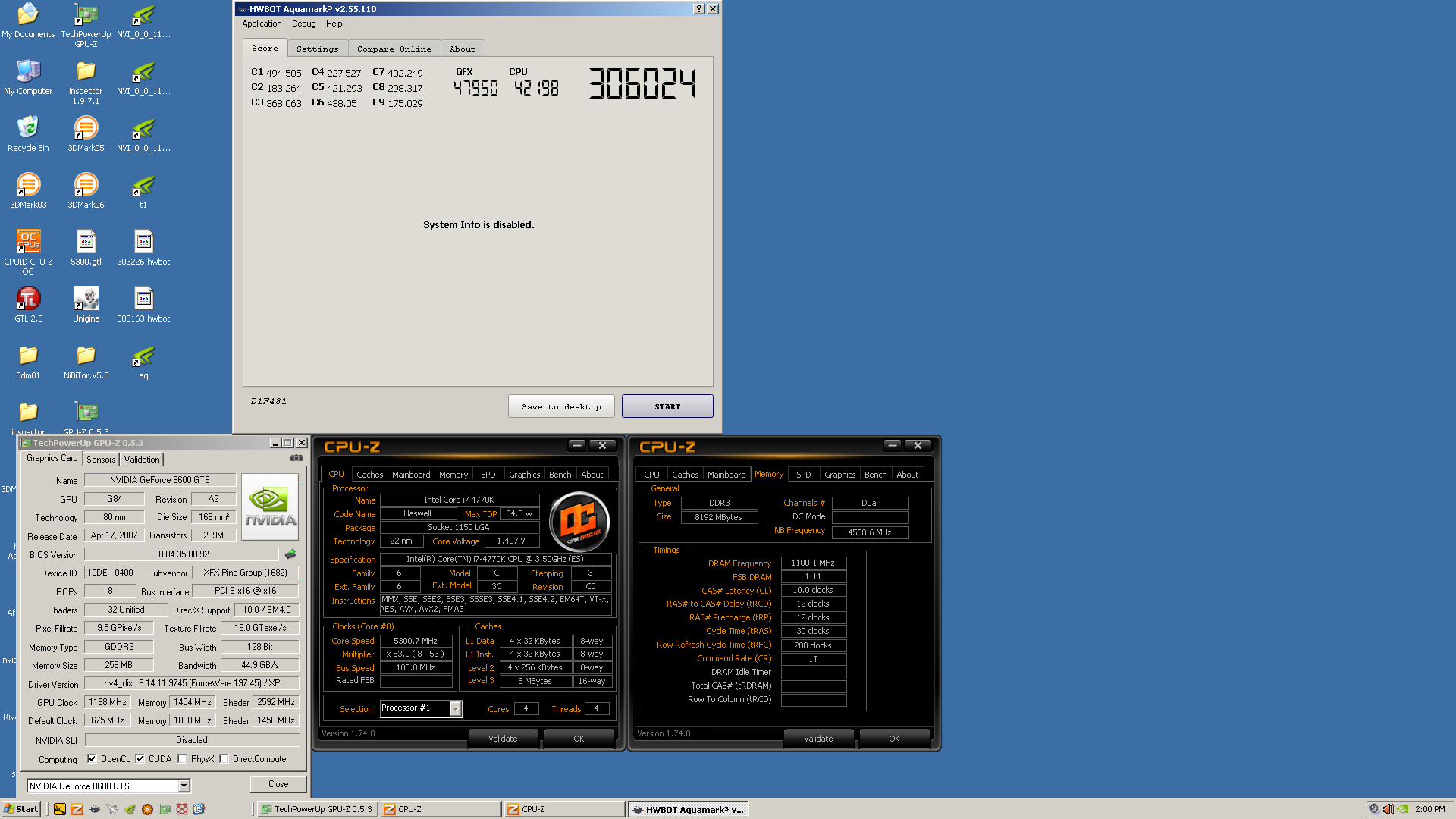The width and height of the screenshot is (1456, 819).
Task: Launch 3DMark06 desktop shortcut
Action: tap(86, 191)
